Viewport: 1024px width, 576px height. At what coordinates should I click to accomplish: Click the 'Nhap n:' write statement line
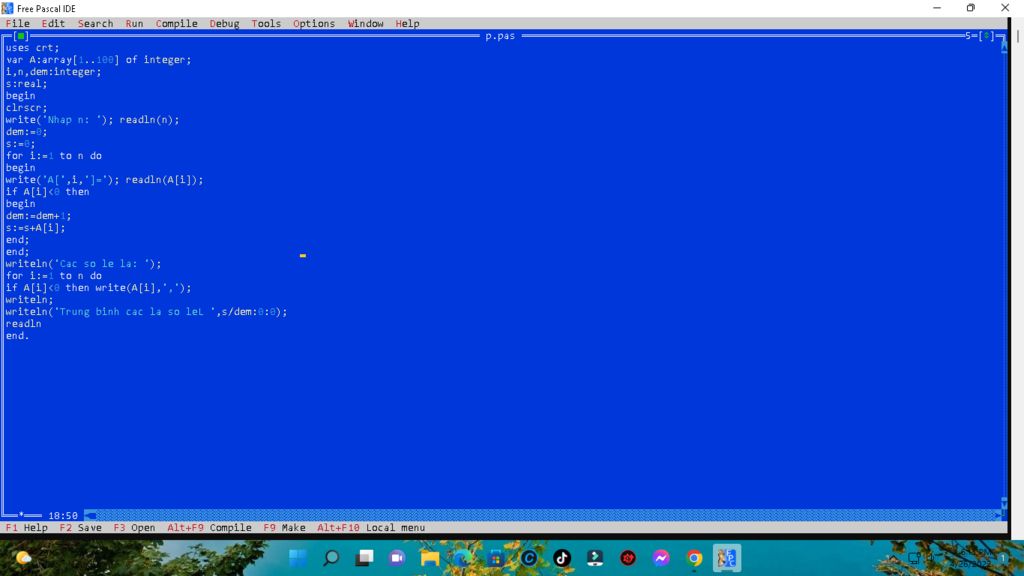tap(92, 120)
